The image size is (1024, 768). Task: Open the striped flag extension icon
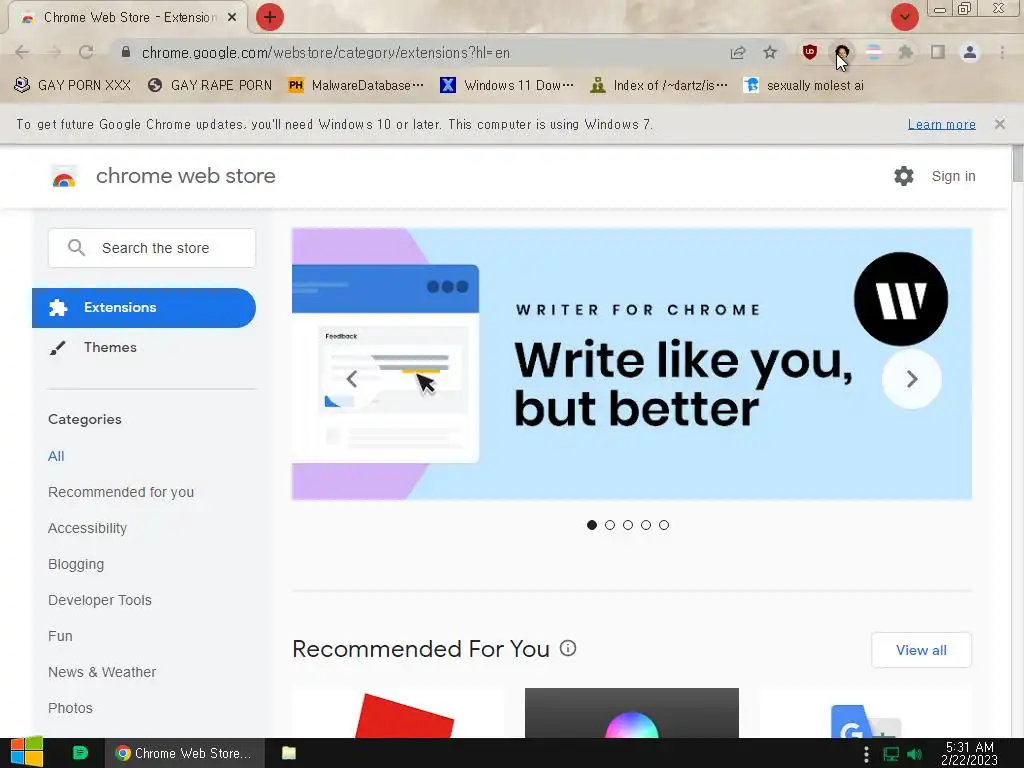(x=874, y=52)
